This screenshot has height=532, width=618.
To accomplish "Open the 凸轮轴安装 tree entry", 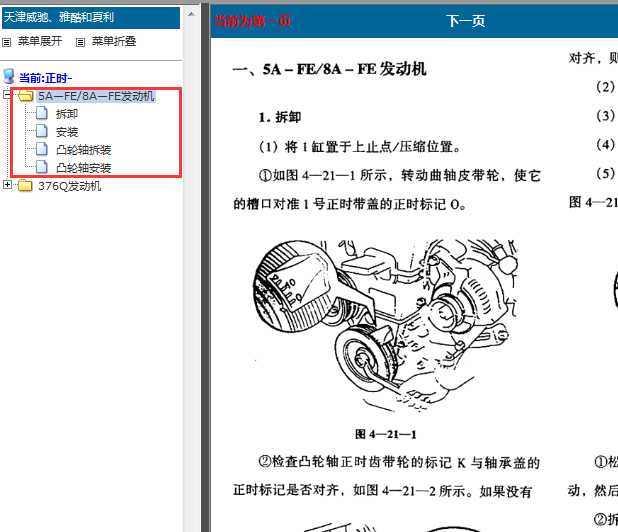I will pos(84,168).
